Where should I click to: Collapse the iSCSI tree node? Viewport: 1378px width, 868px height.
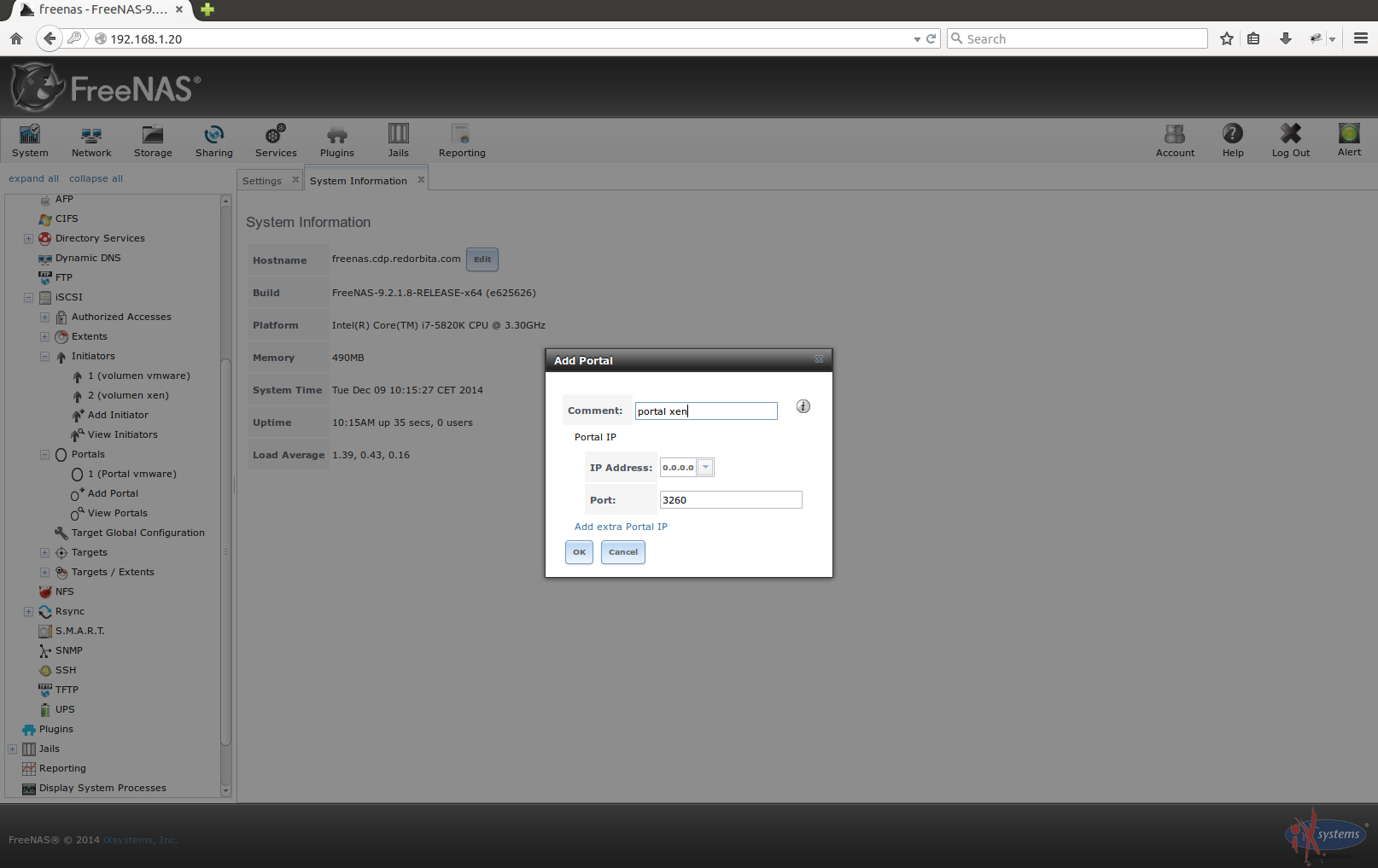28,298
